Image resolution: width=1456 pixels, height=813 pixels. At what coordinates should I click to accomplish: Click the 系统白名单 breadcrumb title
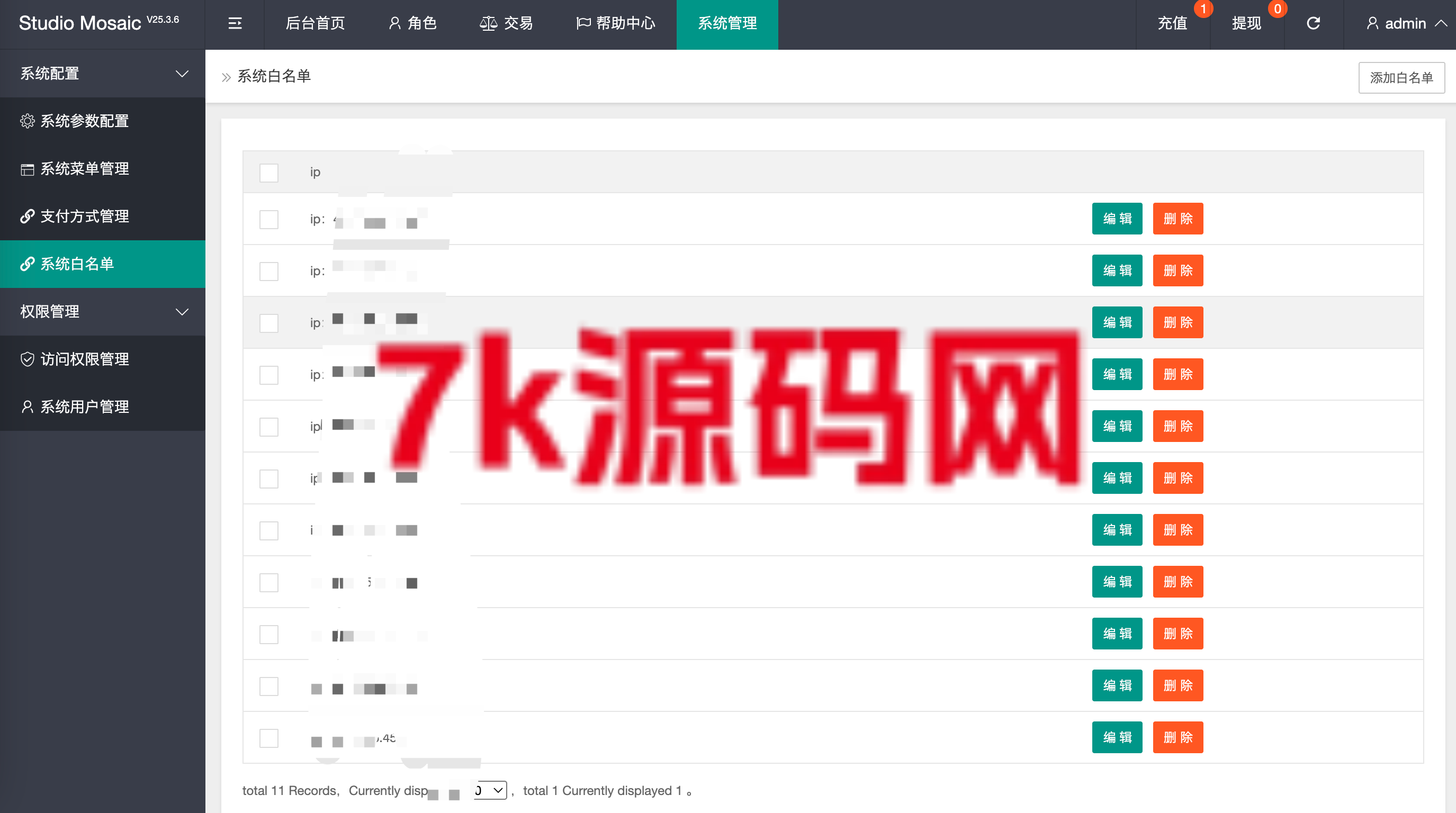[274, 76]
